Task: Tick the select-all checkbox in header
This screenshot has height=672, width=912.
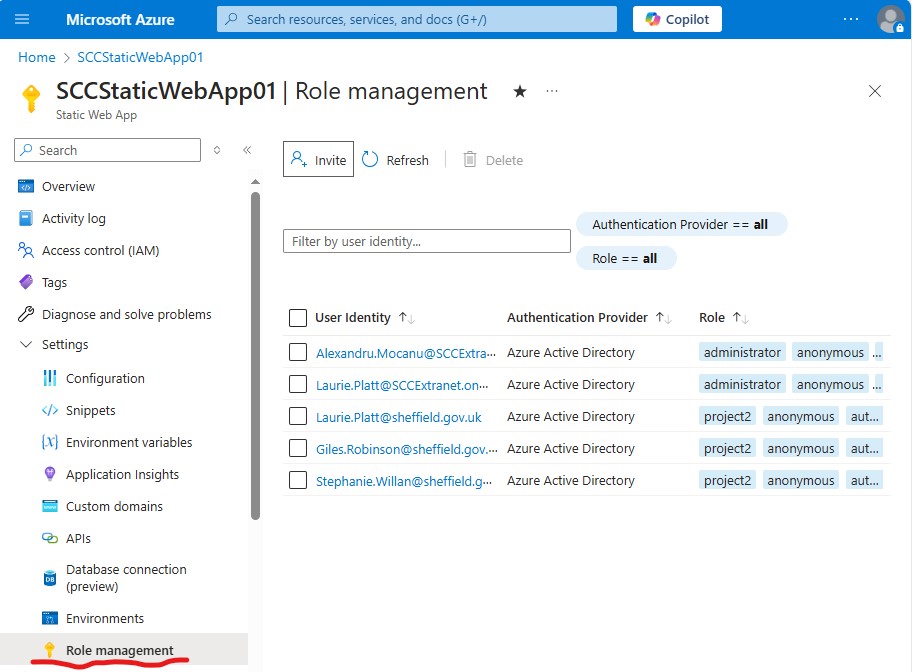Action: (298, 318)
